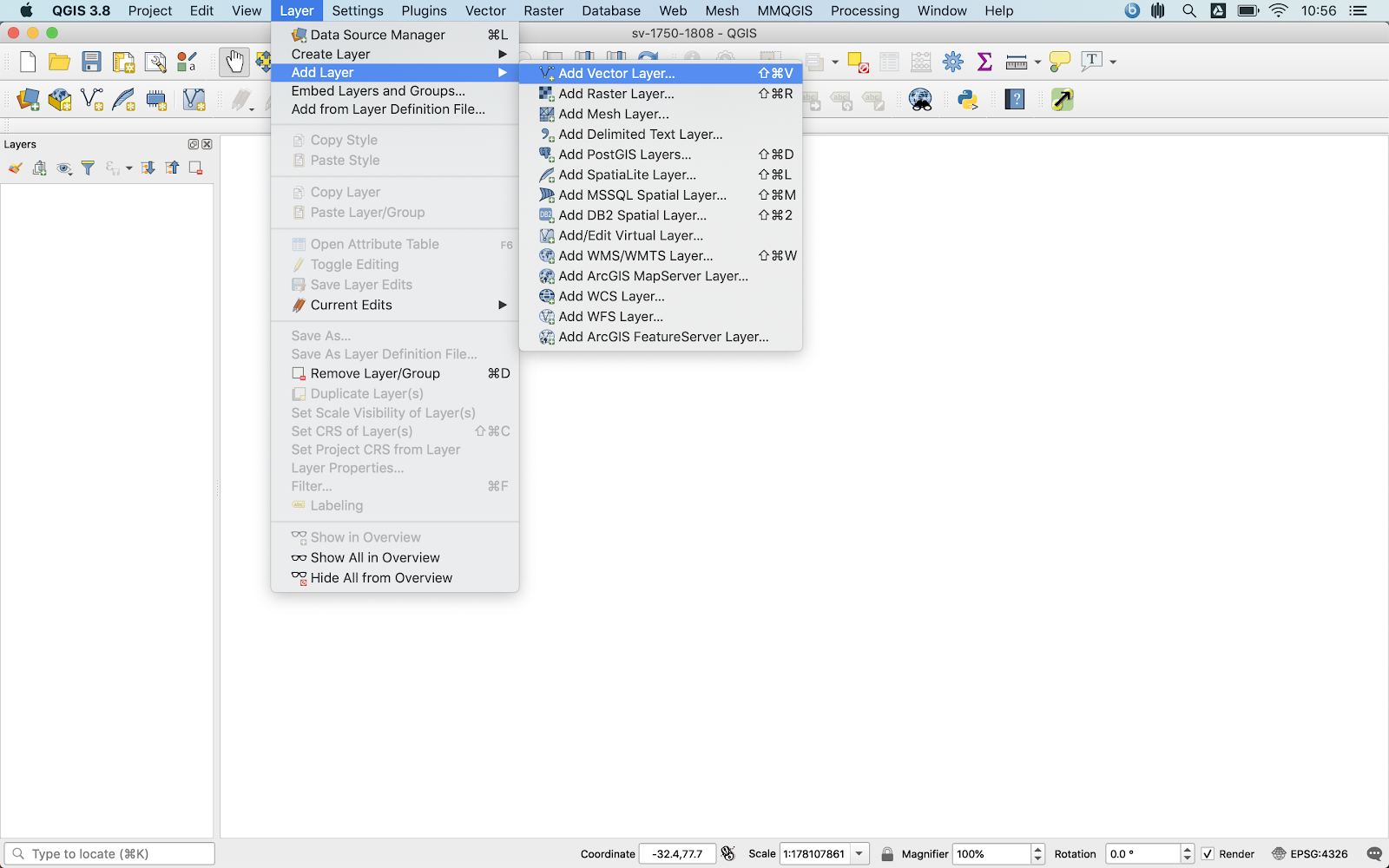Screen dimensions: 1389x868
Task: Toggle mouse extents display next to Coordinate
Action: point(728,853)
